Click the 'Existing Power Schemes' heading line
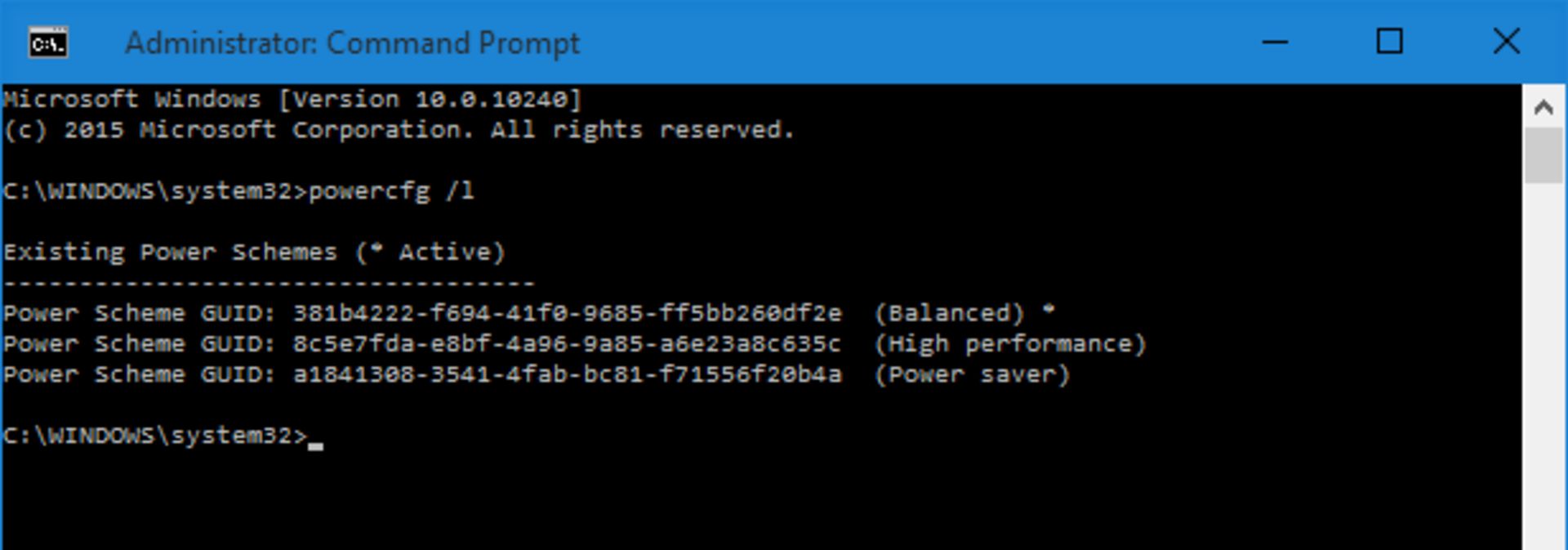The width and height of the screenshot is (1568, 550). pyautogui.click(x=254, y=253)
